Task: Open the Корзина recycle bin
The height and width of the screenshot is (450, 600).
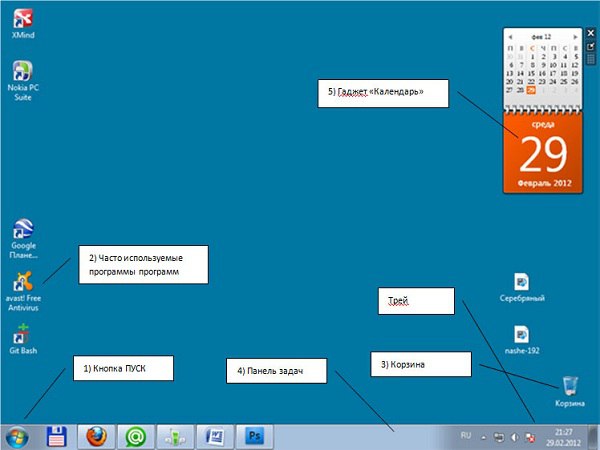Action: pos(570,391)
